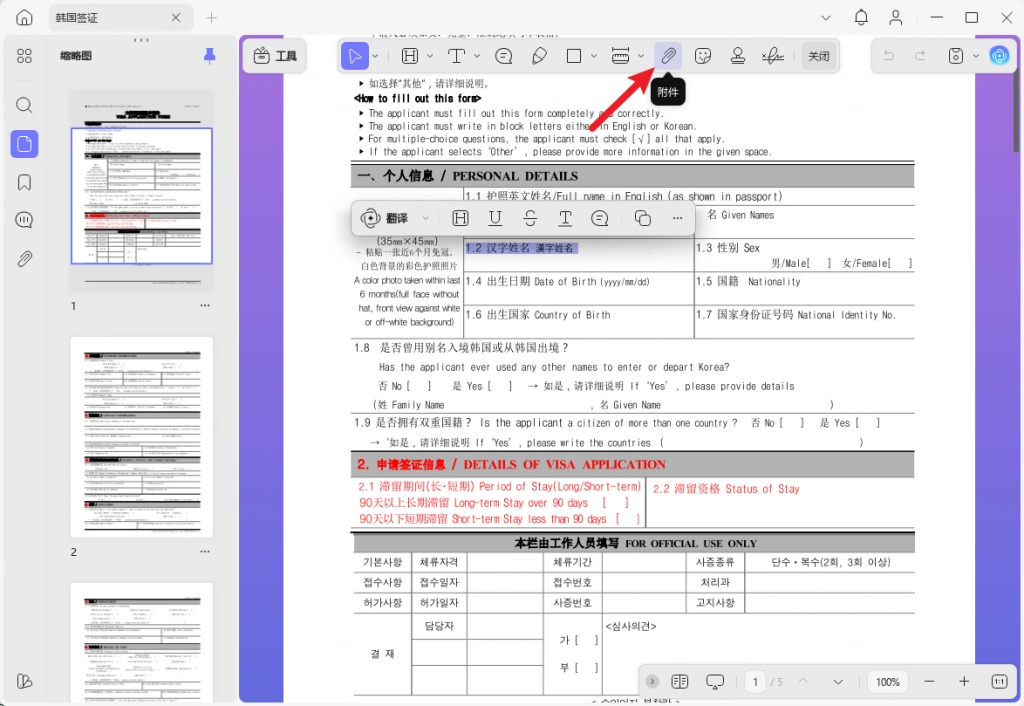Go to previous page with up chevron
Image resolution: width=1024 pixels, height=706 pixels.
coord(803,681)
